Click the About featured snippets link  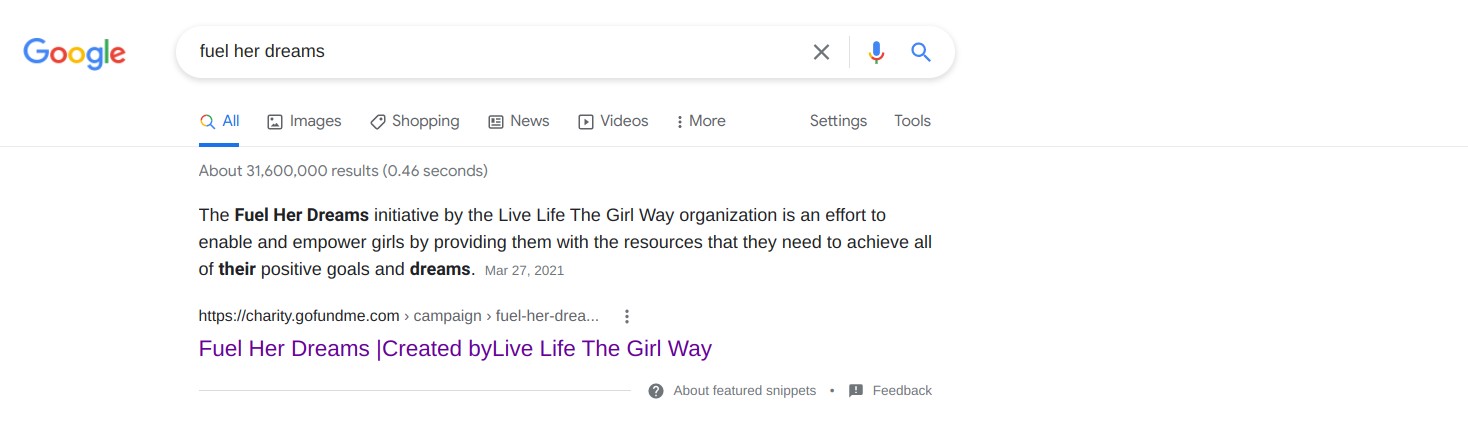(x=744, y=391)
